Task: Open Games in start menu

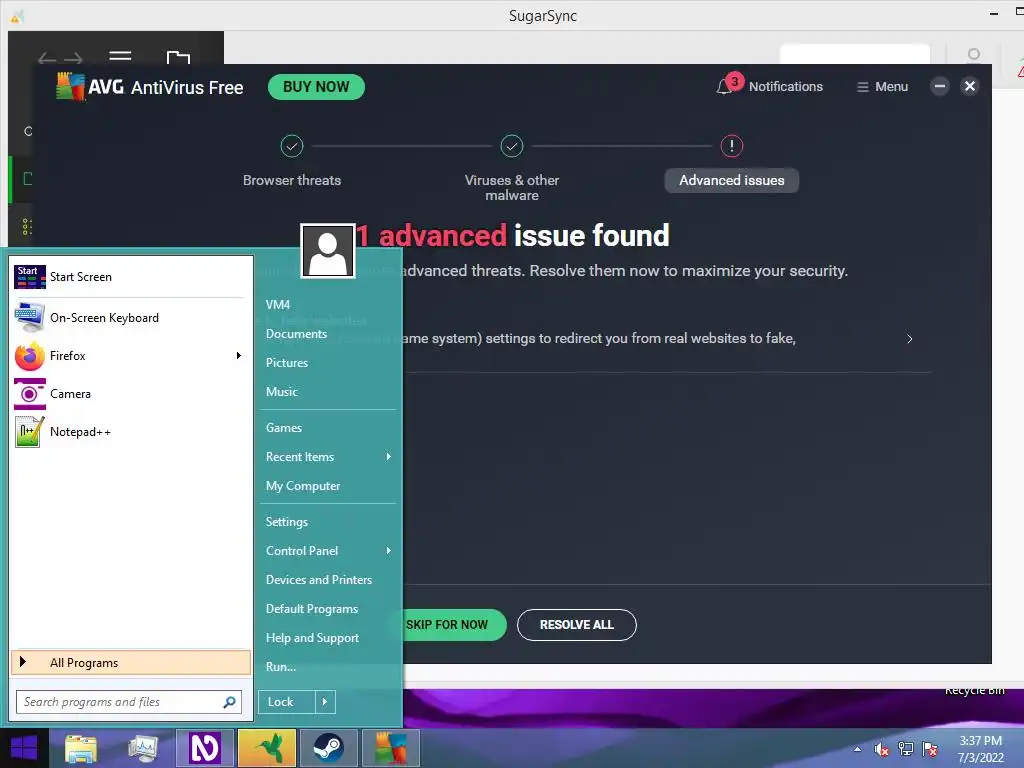Action: point(283,428)
